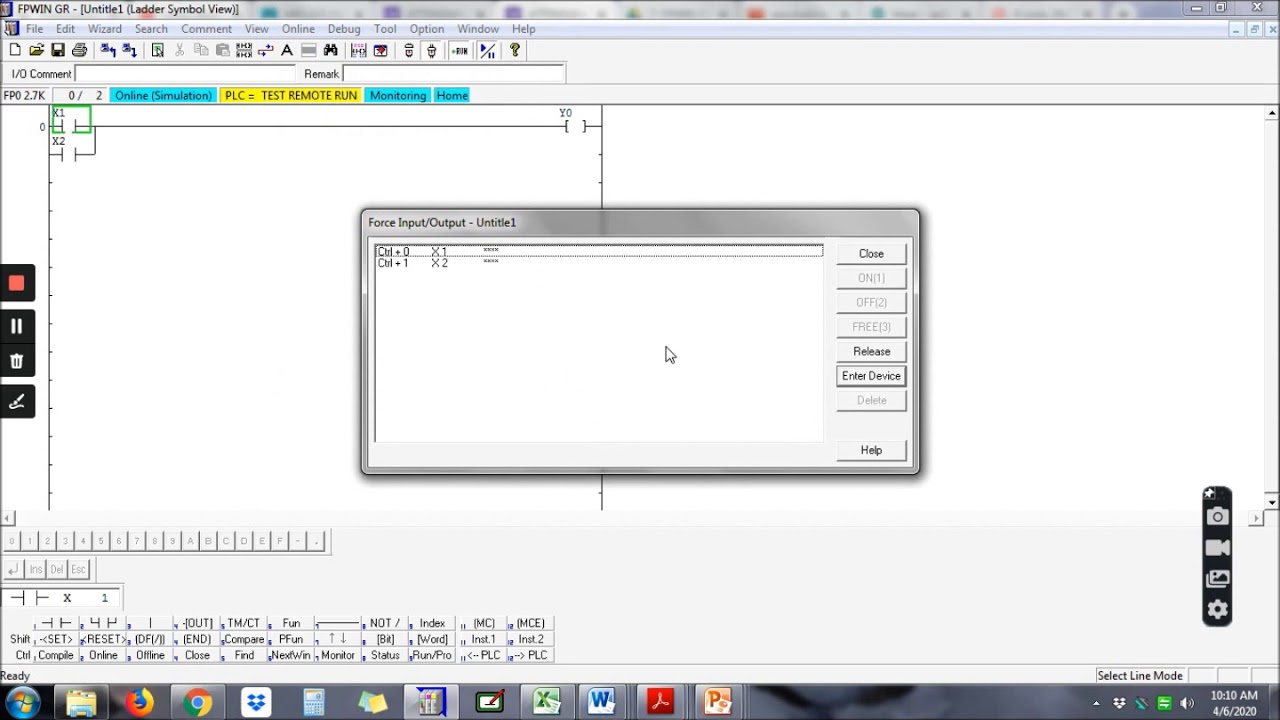Click the Home status indicator
Image resolution: width=1280 pixels, height=720 pixels.
coord(452,96)
